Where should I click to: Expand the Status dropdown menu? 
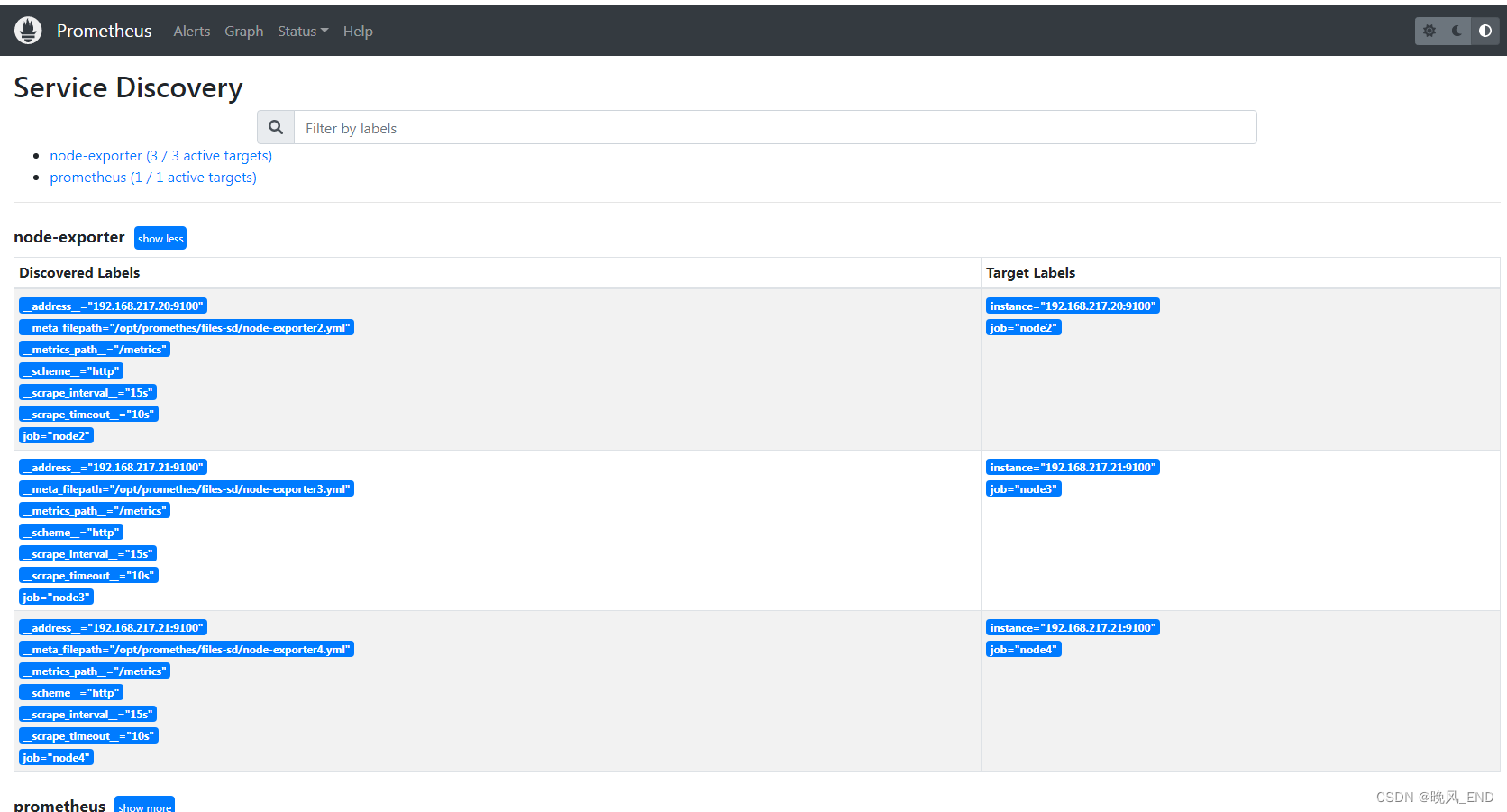point(303,32)
